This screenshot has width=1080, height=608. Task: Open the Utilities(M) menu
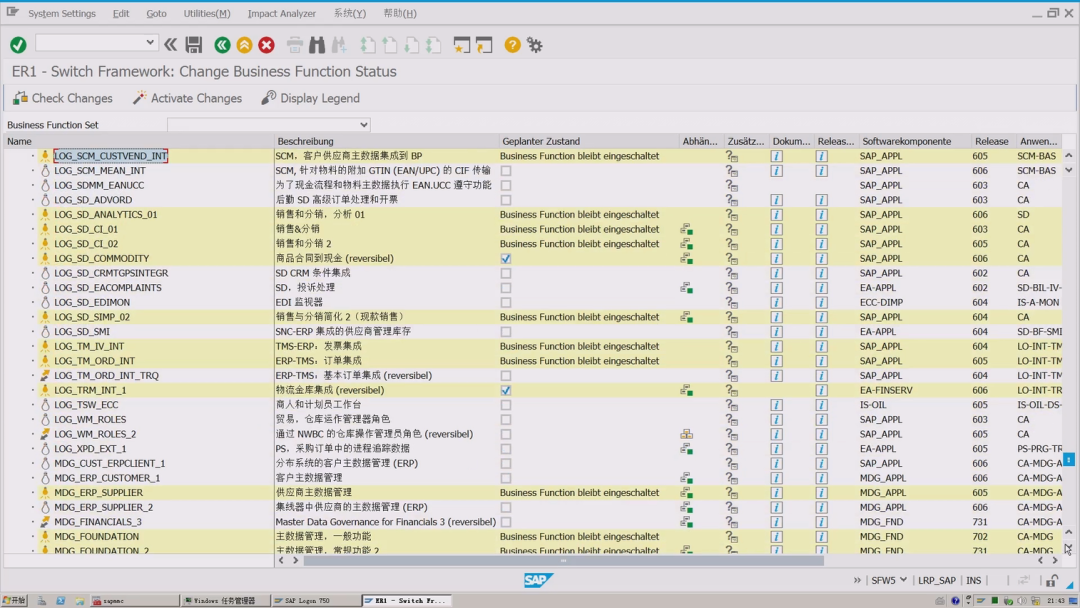(x=207, y=13)
